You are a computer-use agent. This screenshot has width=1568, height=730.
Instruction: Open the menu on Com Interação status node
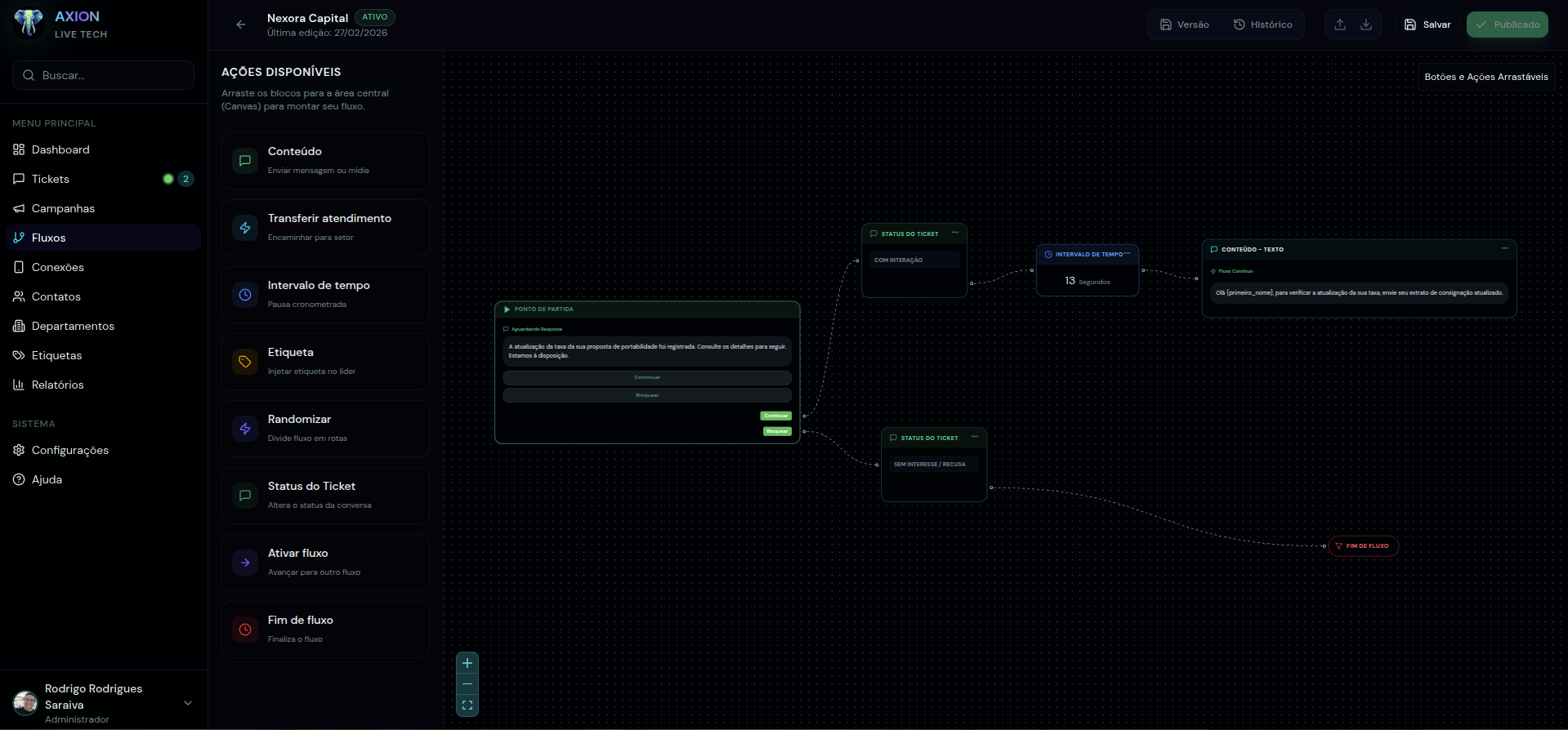[x=954, y=234]
